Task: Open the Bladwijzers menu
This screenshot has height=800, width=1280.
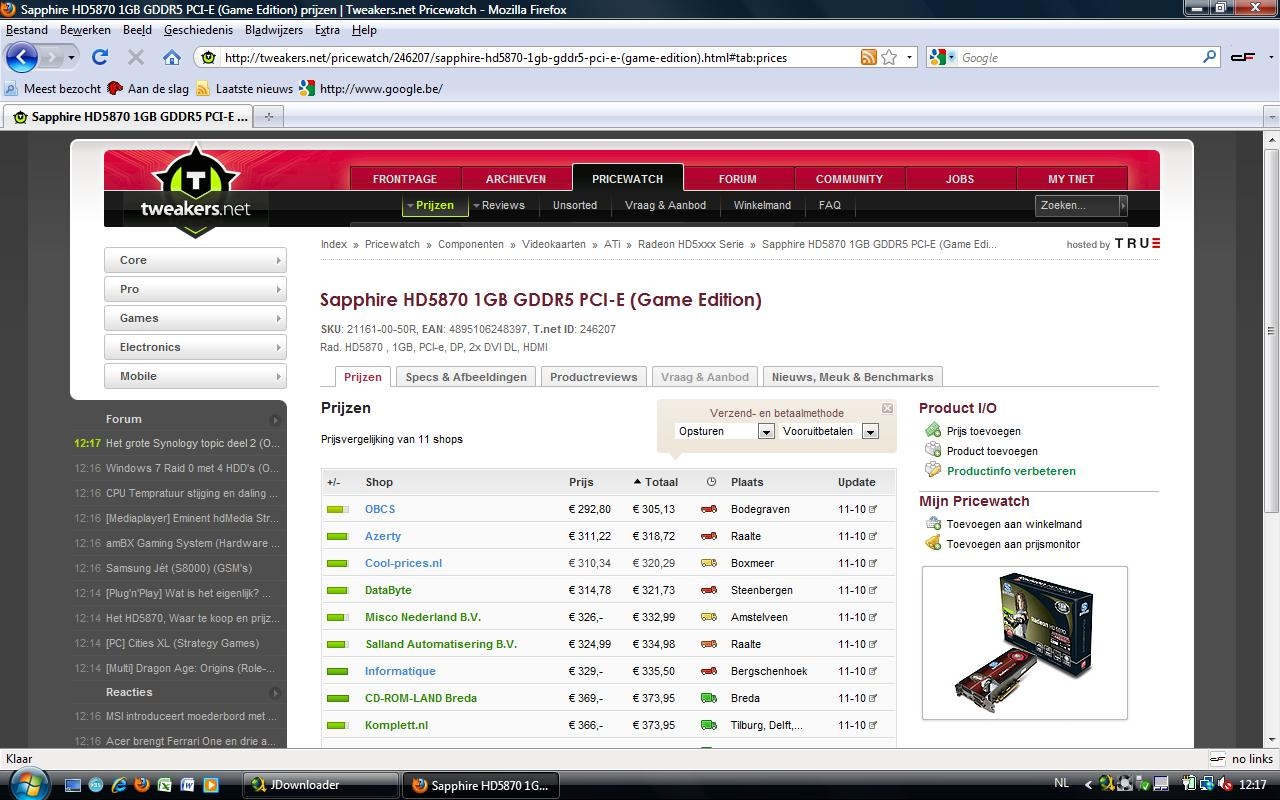Action: 274,30
